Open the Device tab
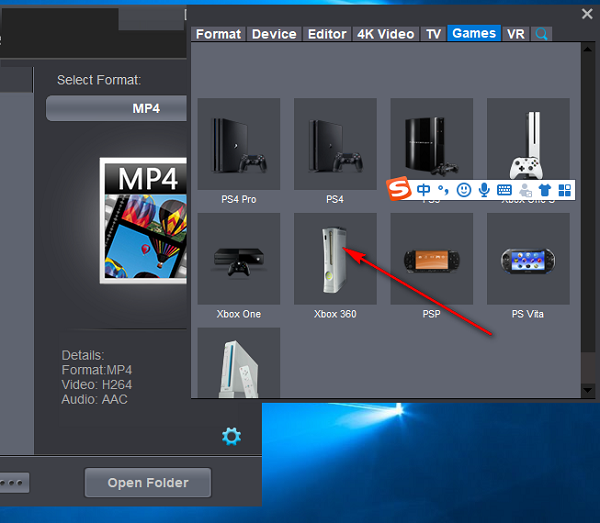This screenshot has width=600, height=523. (x=274, y=34)
